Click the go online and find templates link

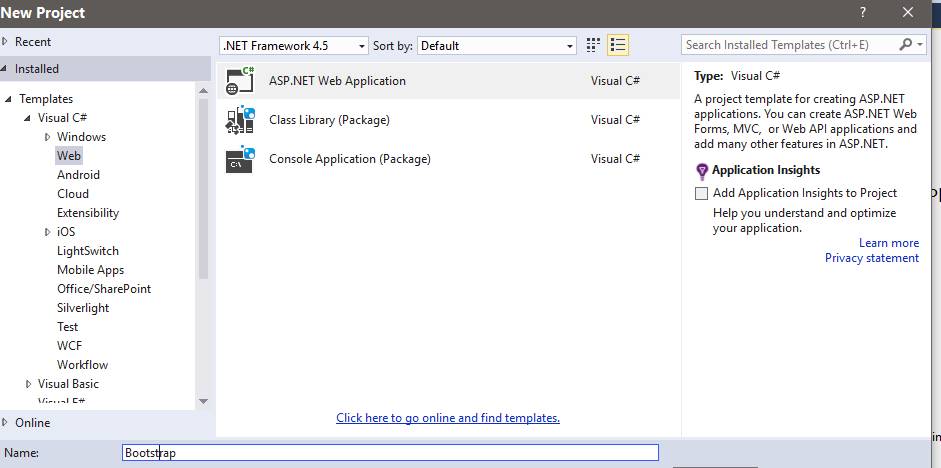coord(448,418)
